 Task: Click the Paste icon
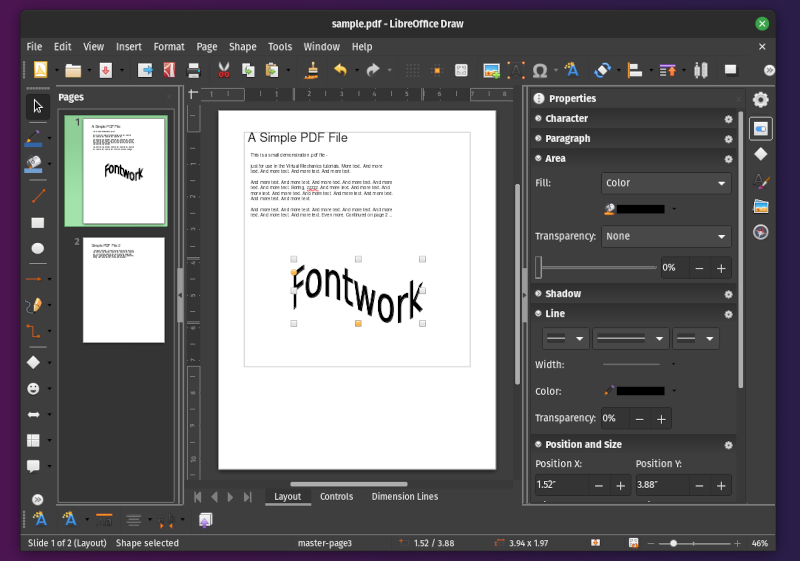point(272,70)
